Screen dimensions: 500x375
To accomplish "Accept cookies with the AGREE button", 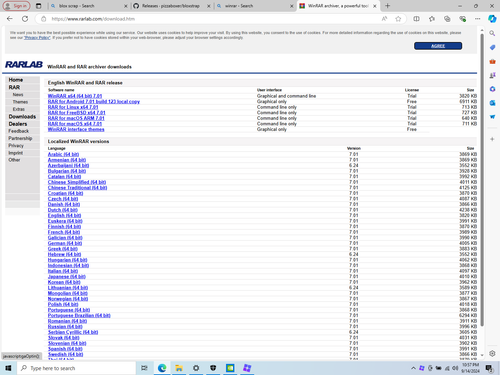I will point(438,46).
